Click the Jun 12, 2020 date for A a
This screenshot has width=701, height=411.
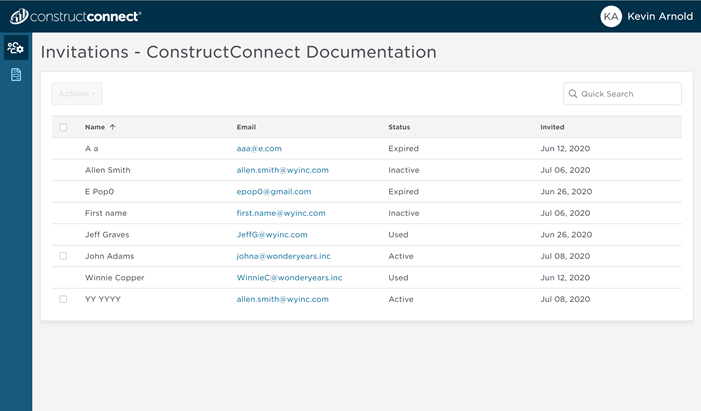pos(565,148)
